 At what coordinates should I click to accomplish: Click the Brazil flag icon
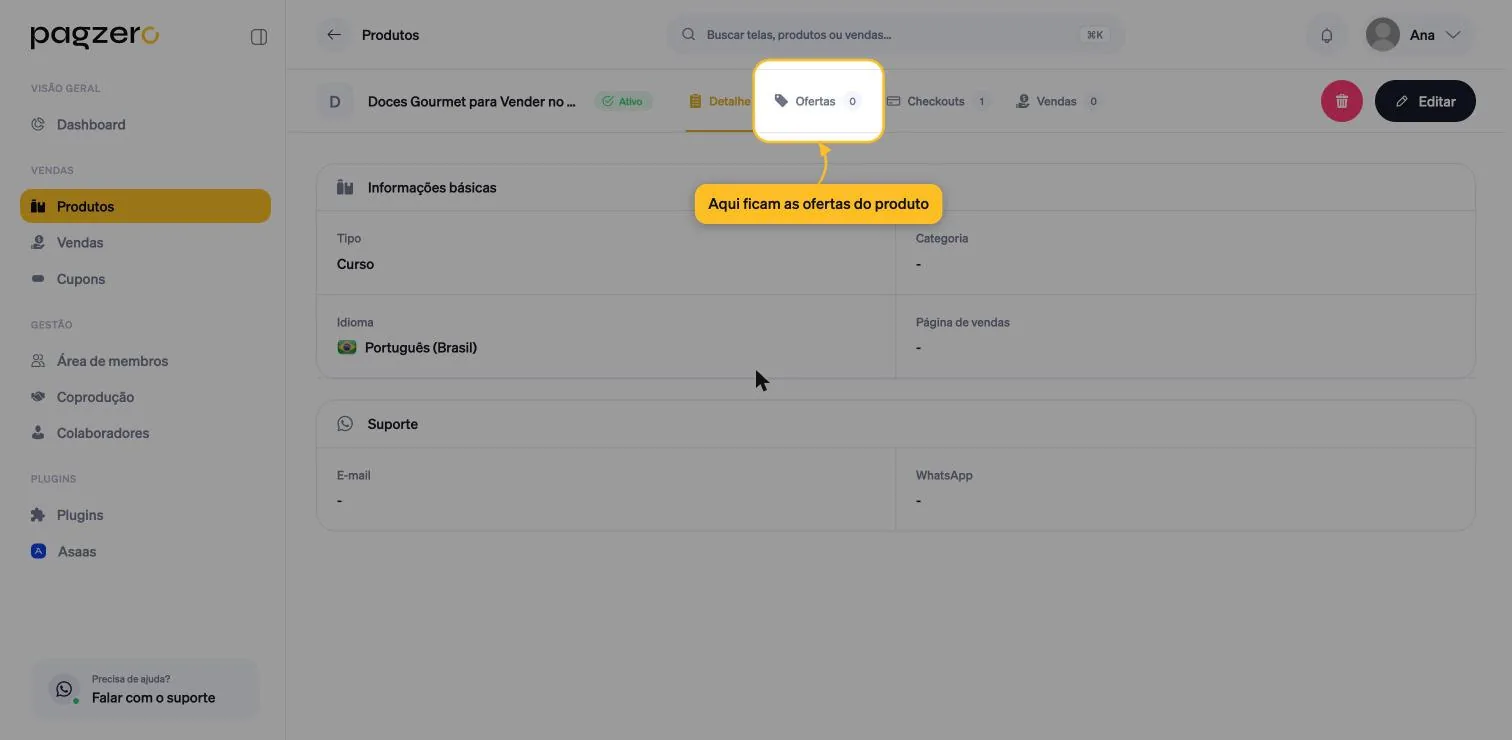[347, 347]
